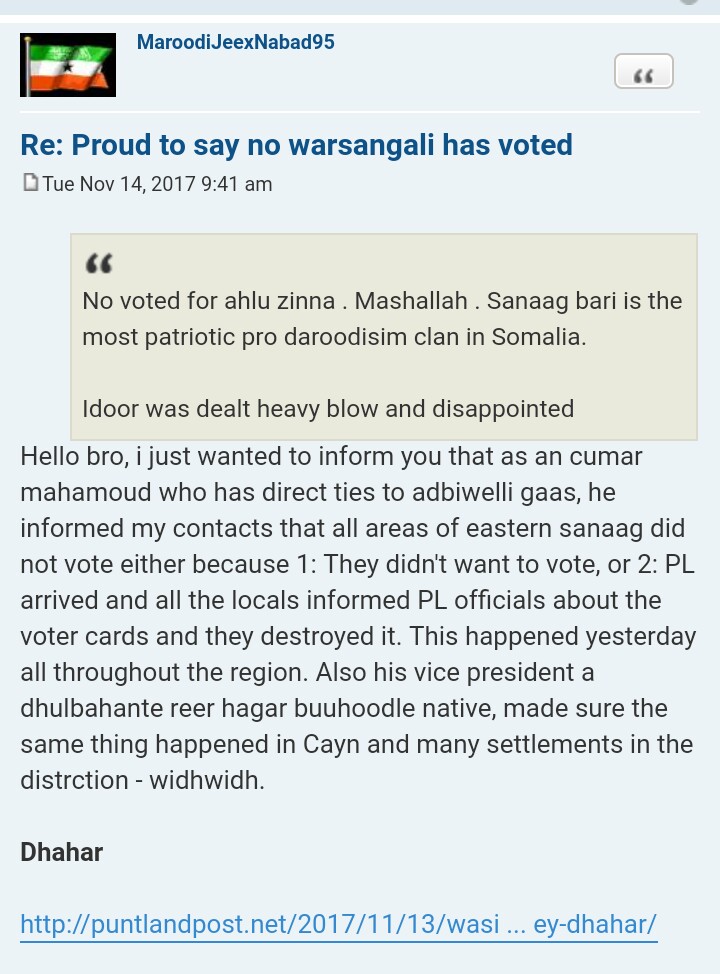Click the quoted line "most patriotic pro daroodisim clan"

tap(334, 337)
